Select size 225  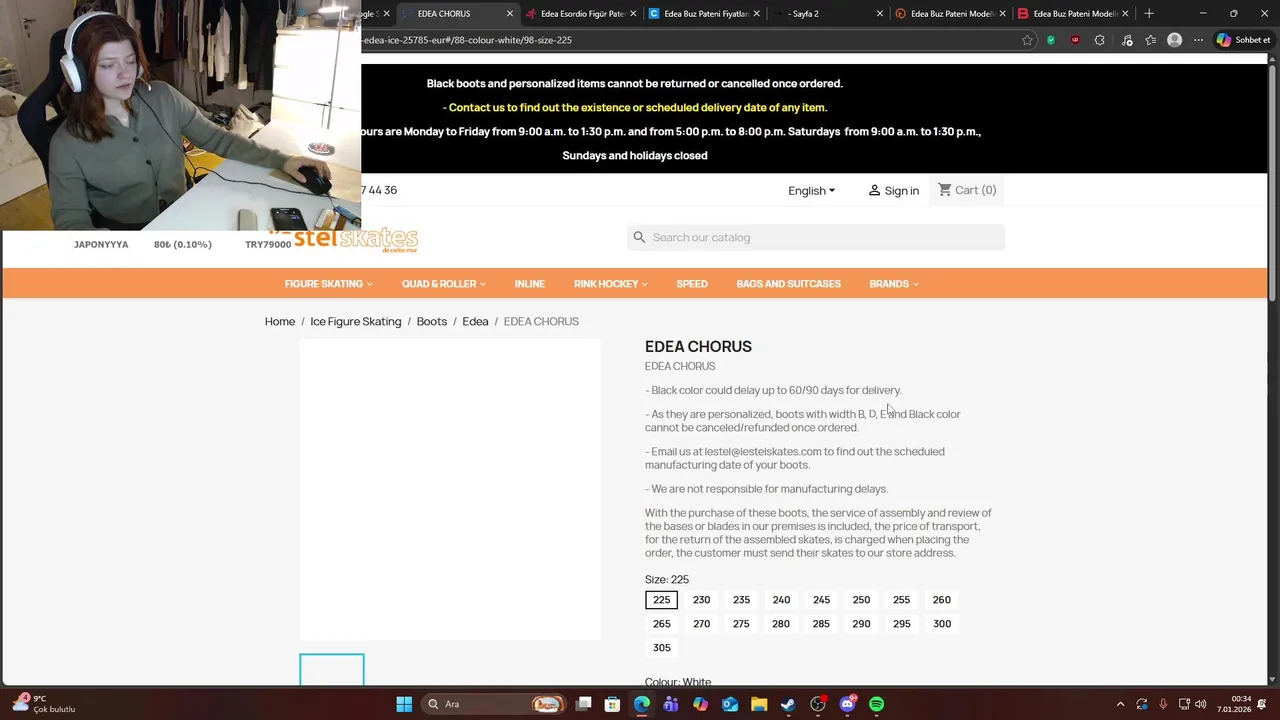[x=661, y=600]
